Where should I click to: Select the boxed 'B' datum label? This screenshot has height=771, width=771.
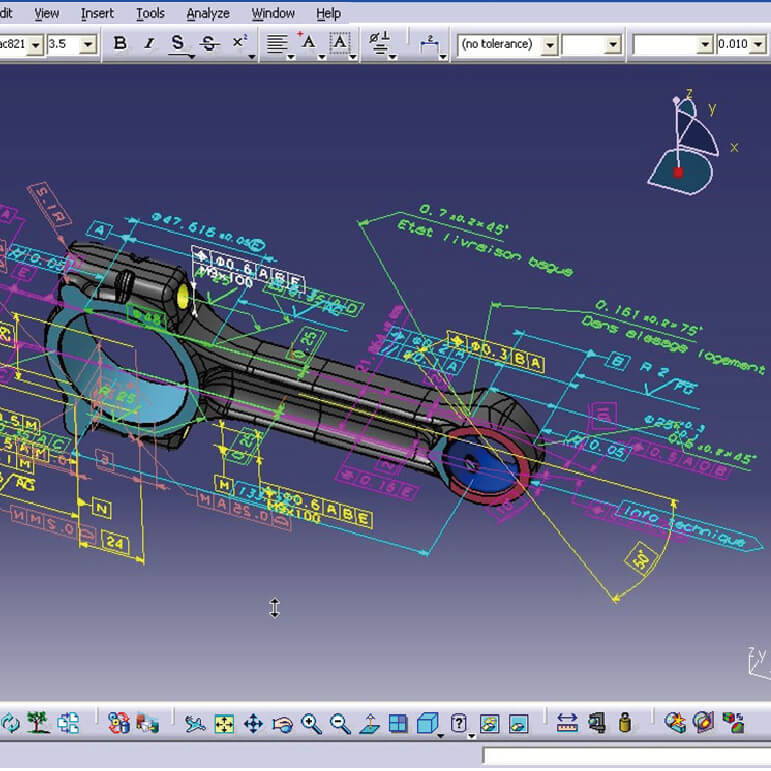click(618, 362)
